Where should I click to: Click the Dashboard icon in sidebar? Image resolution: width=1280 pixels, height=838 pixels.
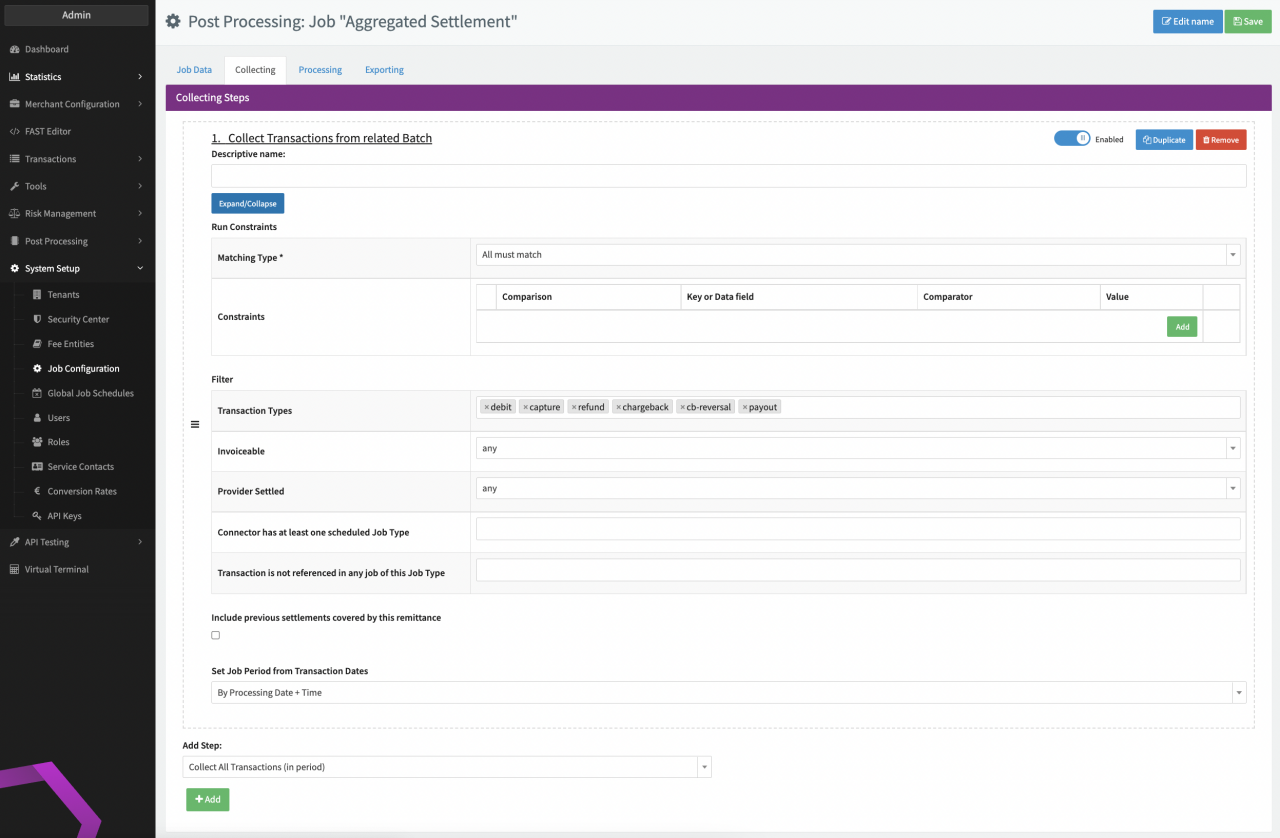[15, 49]
